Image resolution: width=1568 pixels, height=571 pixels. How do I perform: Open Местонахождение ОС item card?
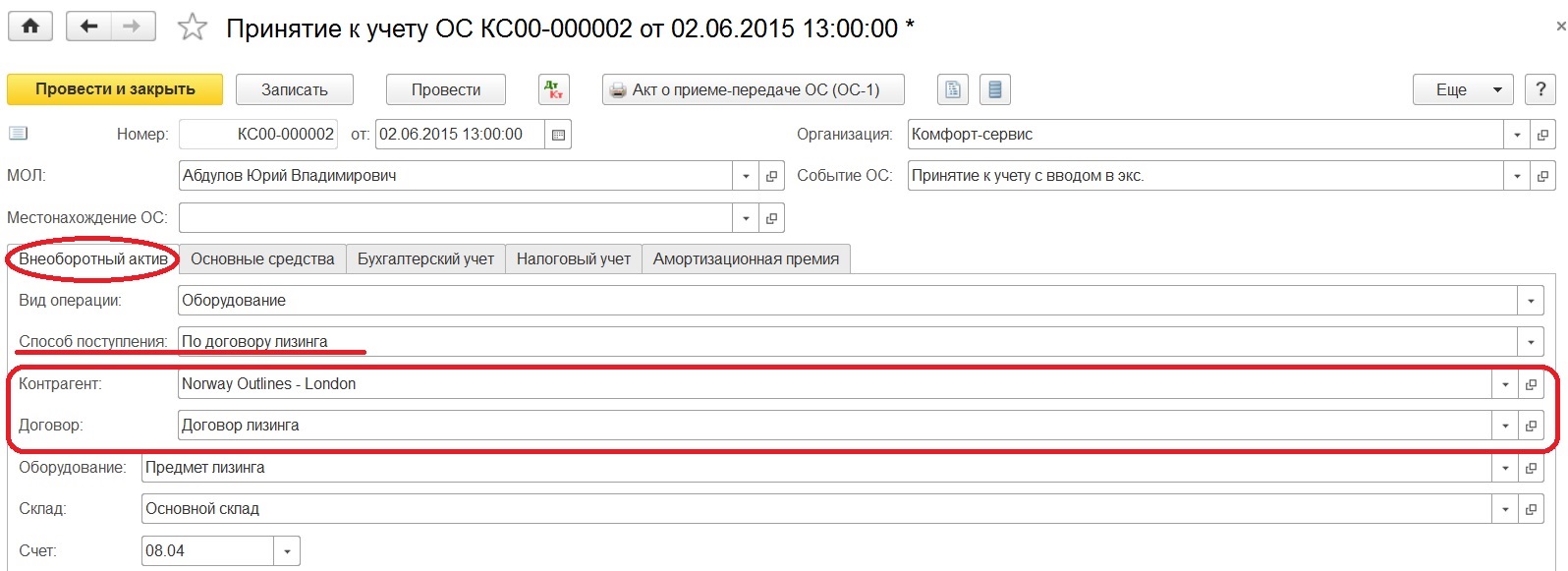[x=771, y=218]
